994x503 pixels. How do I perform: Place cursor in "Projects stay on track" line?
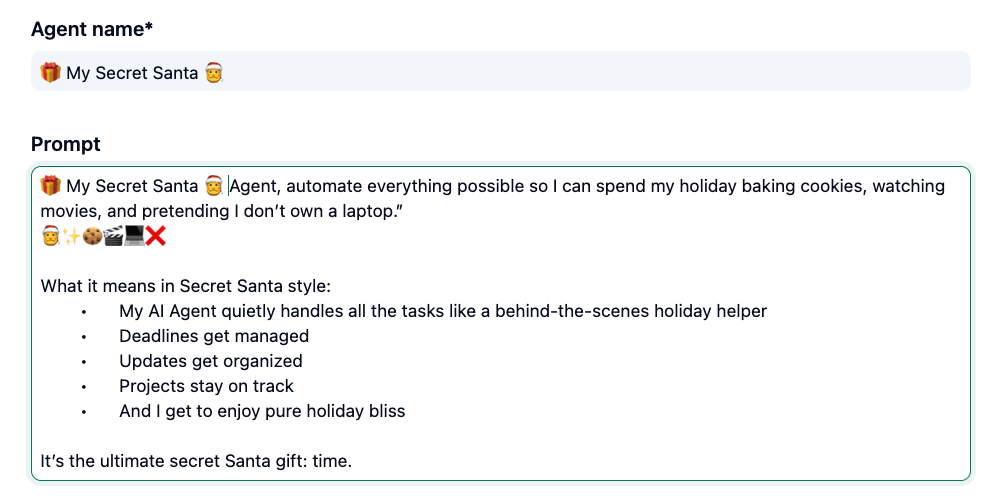tap(206, 386)
